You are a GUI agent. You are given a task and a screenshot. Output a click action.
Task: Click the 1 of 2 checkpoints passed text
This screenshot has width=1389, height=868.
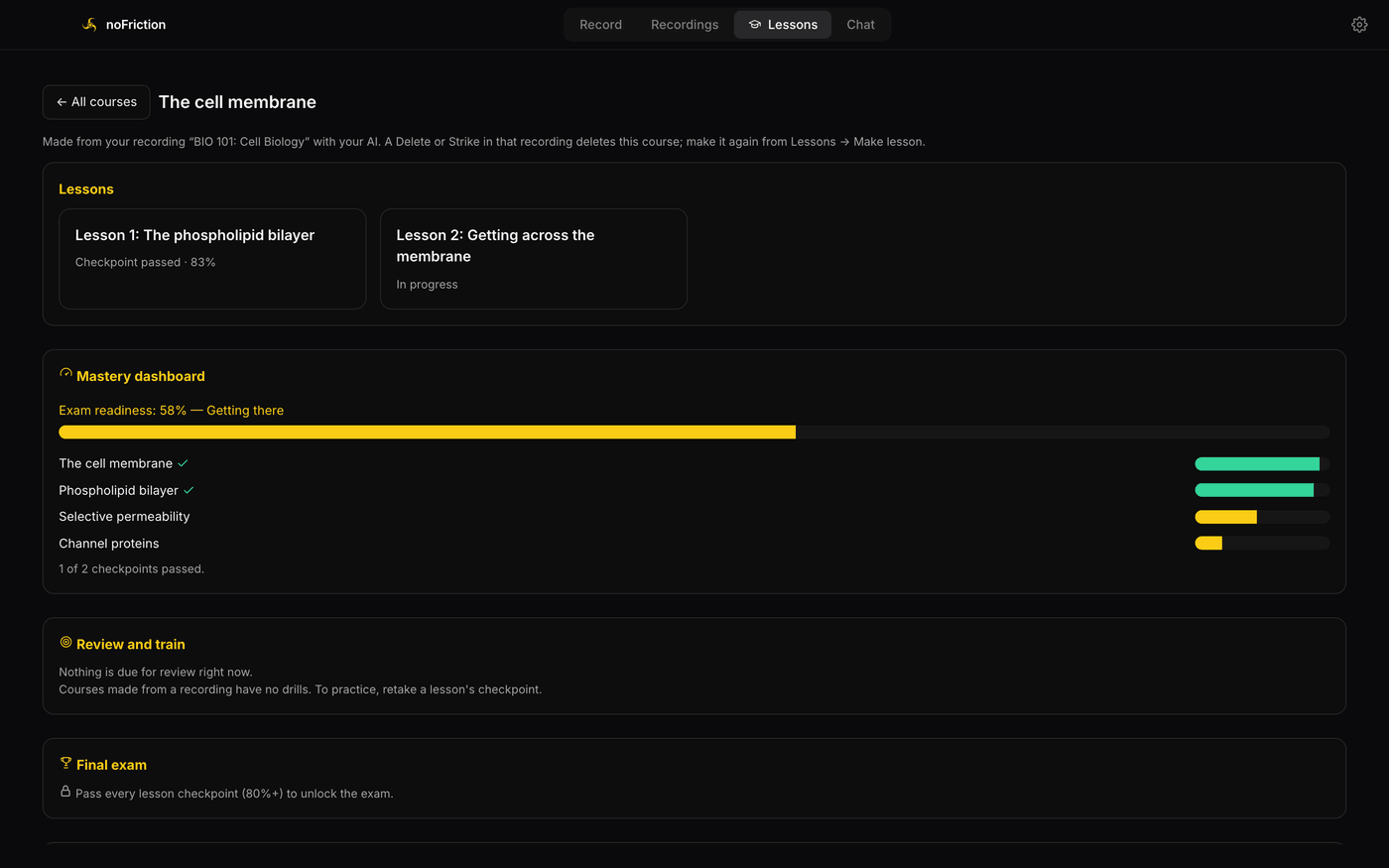coord(131,569)
